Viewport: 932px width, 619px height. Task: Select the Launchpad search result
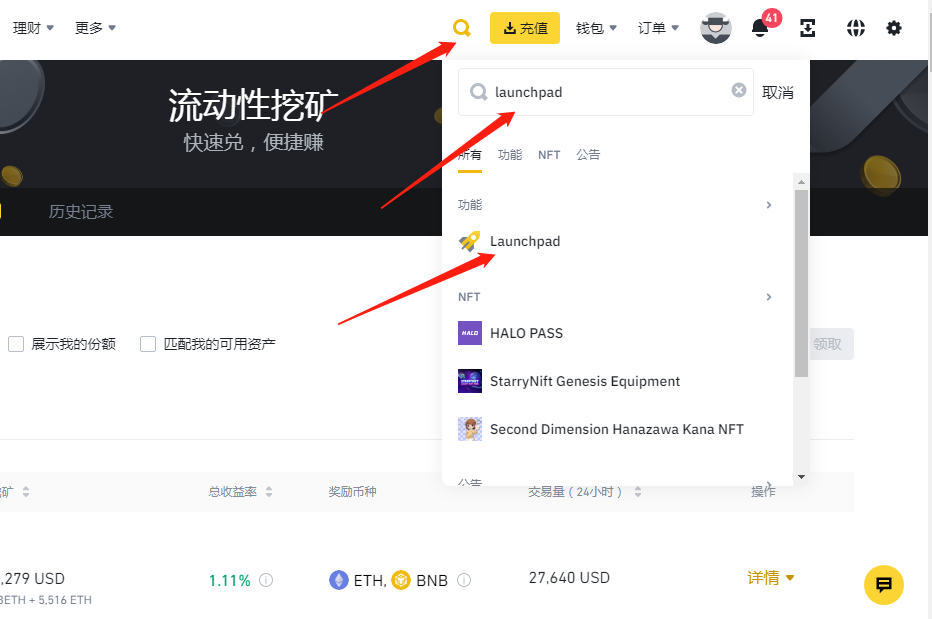524,241
